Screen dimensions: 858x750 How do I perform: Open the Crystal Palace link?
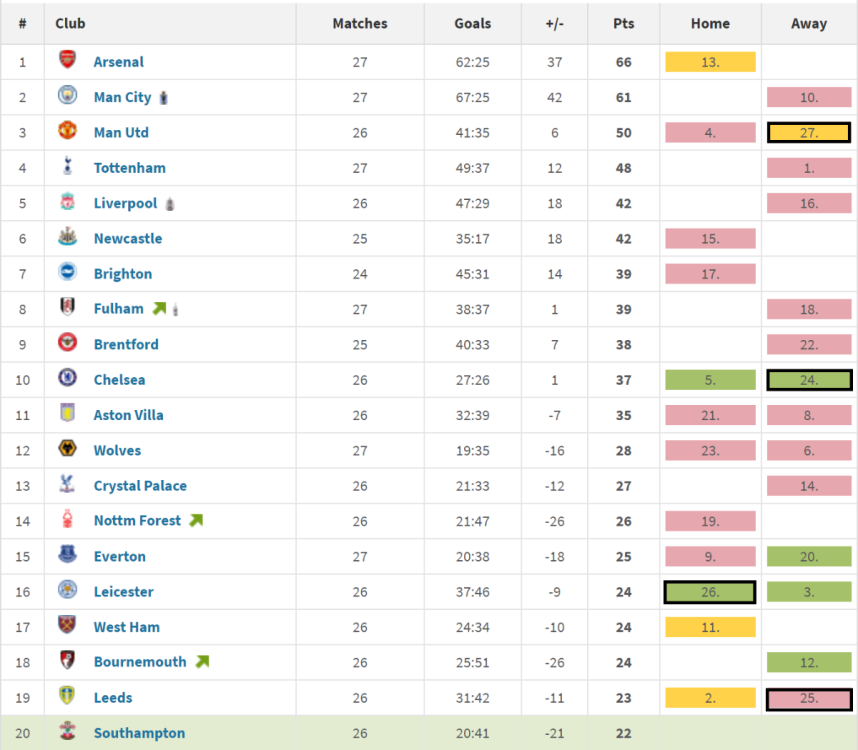140,486
